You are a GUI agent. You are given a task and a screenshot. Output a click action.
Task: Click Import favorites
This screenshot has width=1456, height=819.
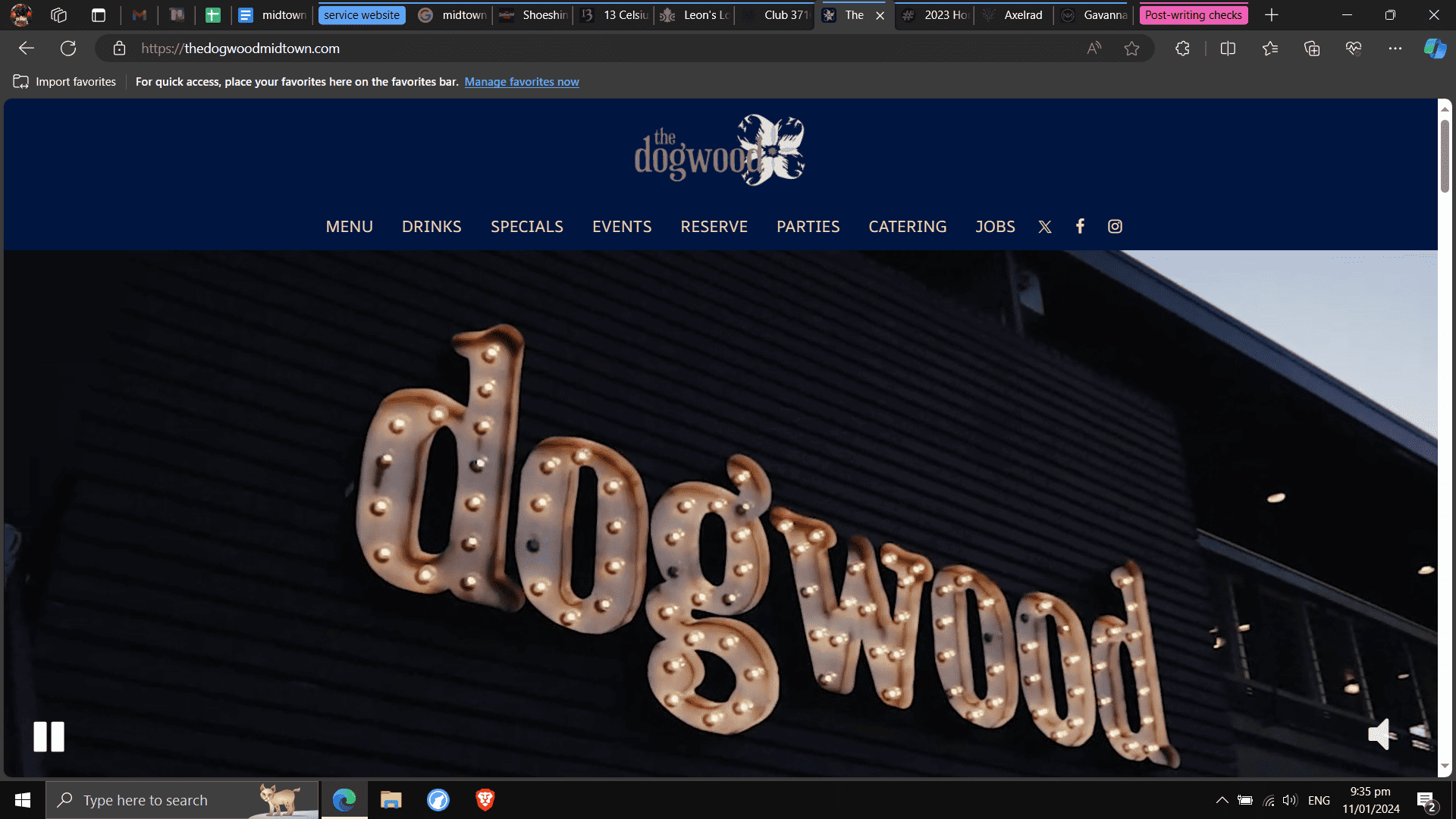point(64,82)
